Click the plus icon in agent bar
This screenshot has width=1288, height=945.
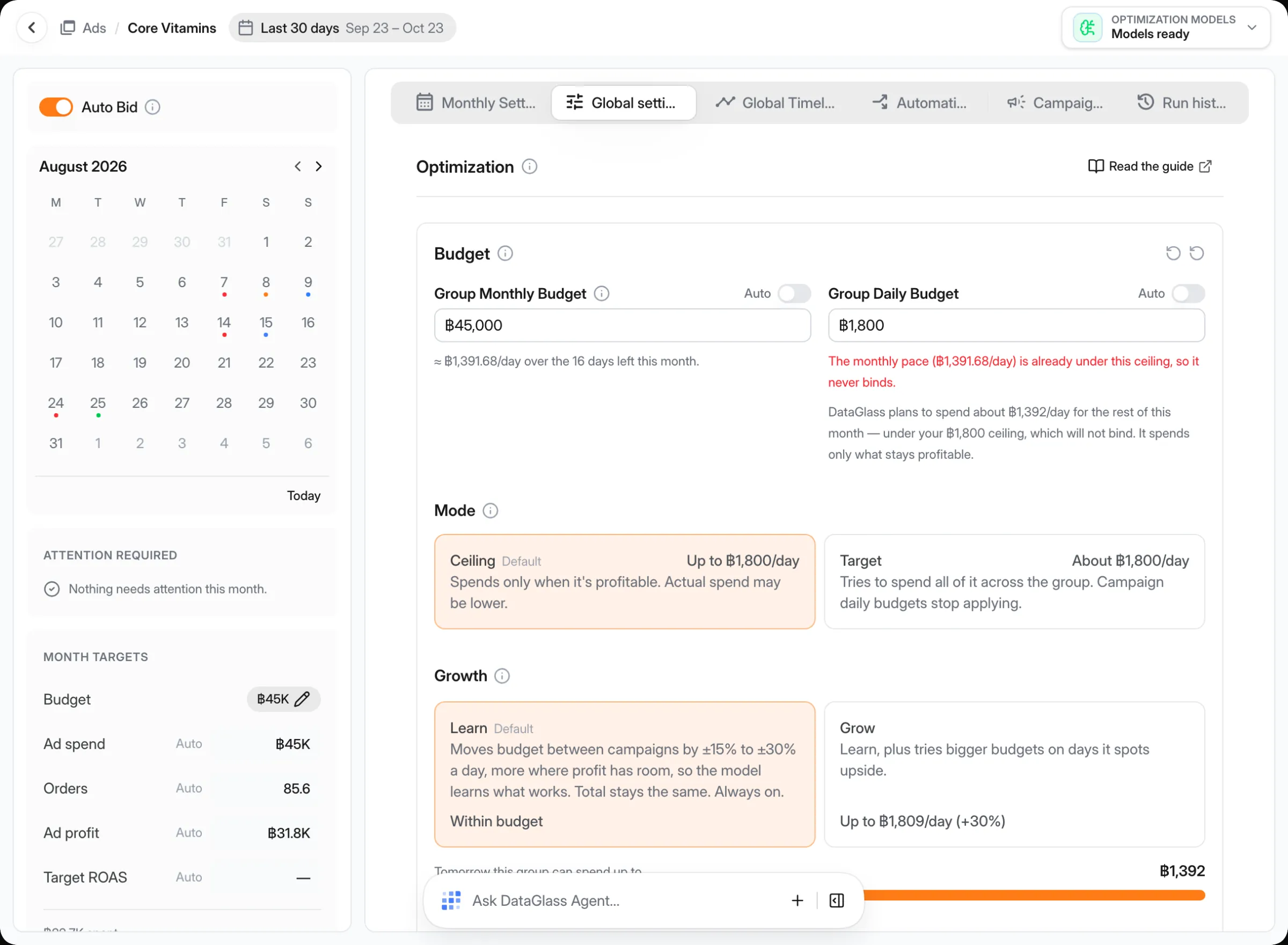[x=797, y=900]
